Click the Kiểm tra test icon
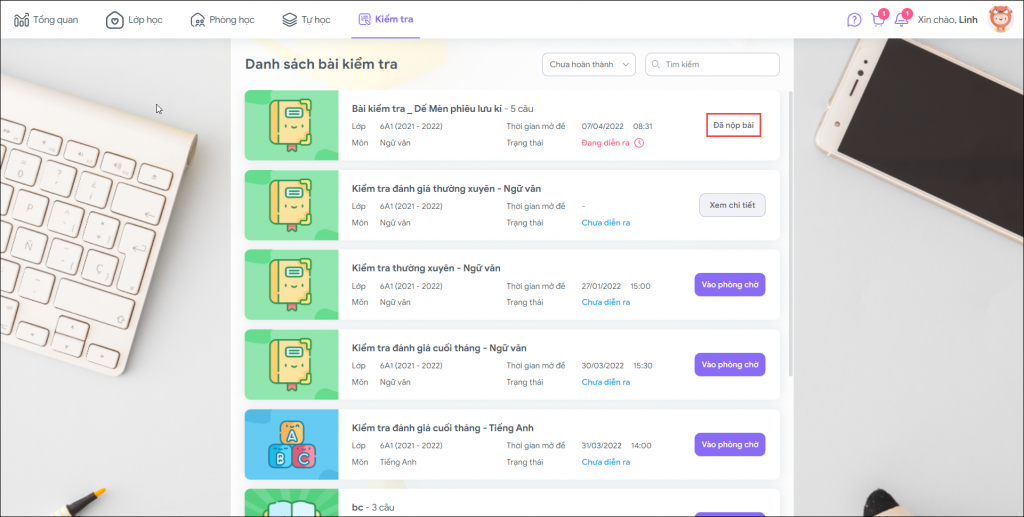 click(x=364, y=19)
